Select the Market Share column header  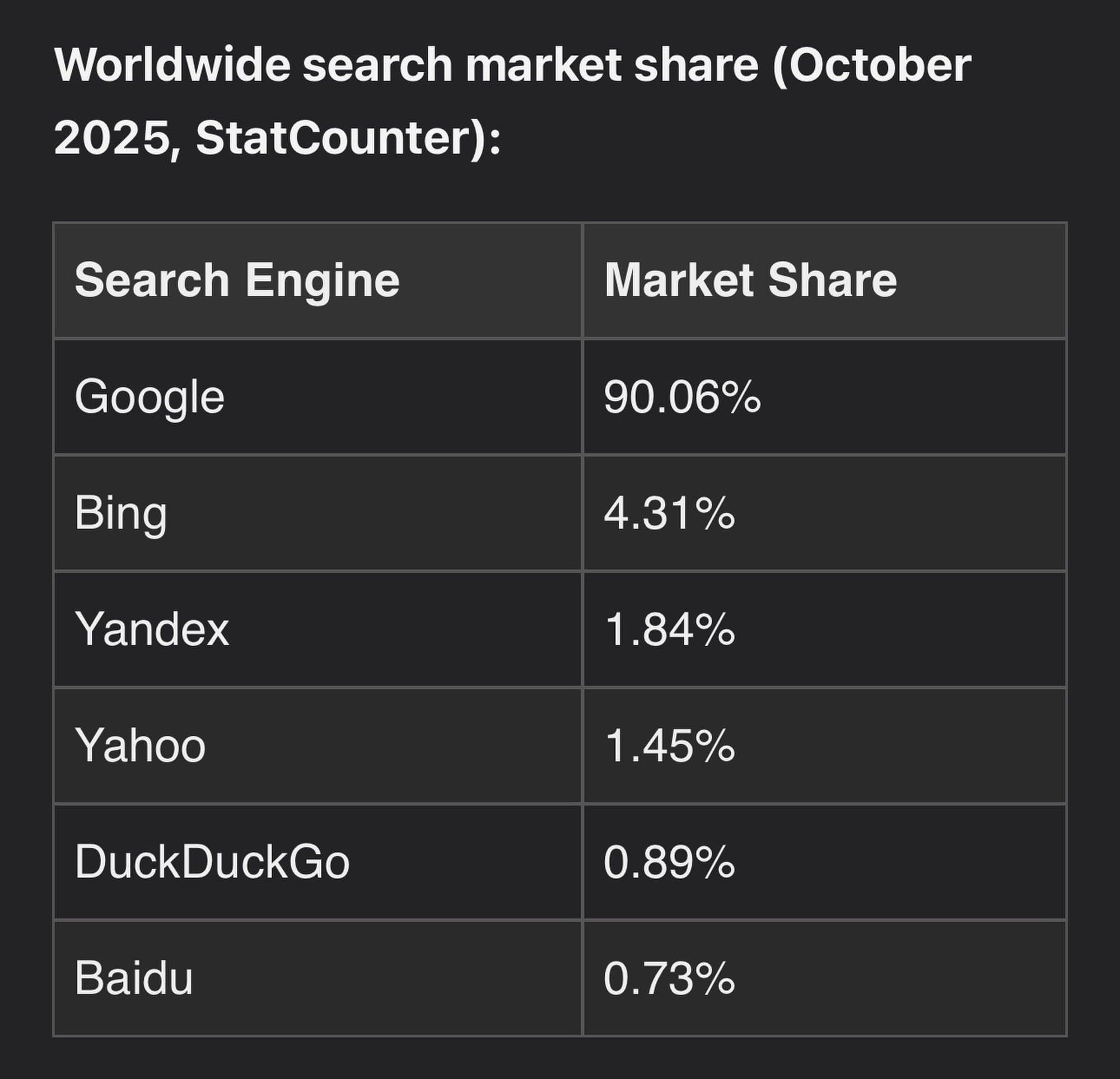pos(750,280)
